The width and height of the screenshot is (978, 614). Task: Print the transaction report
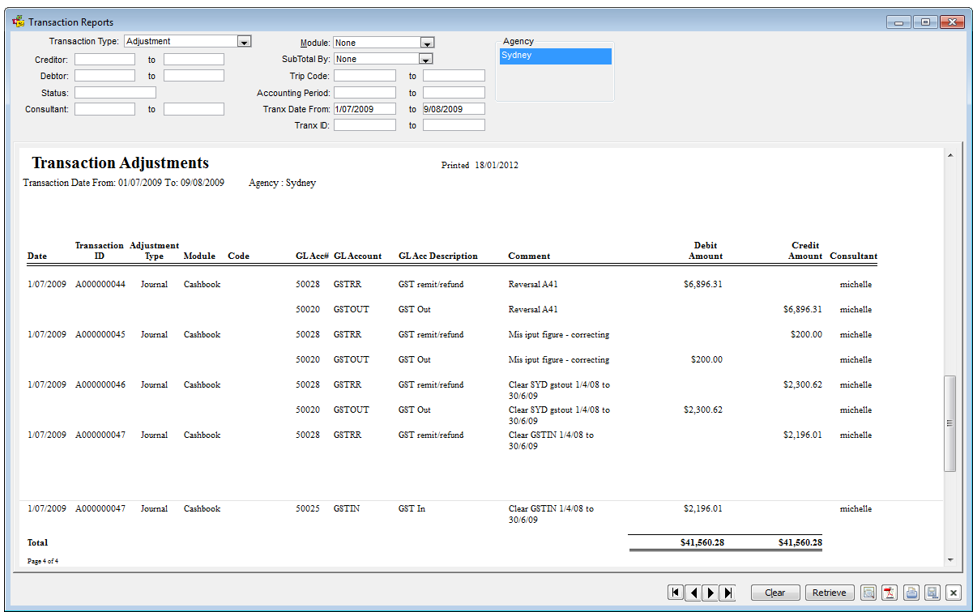pos(911,592)
